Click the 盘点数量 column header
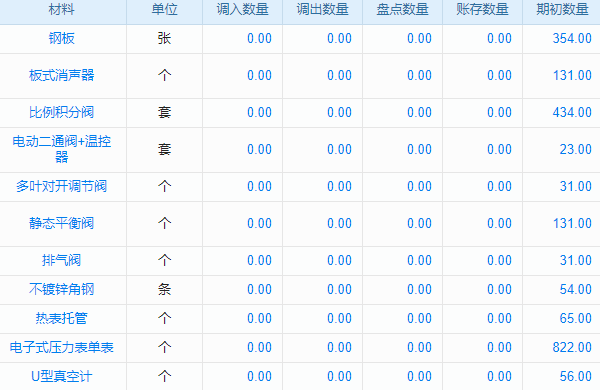Screen dimensions: 600x390 pyautogui.click(x=403, y=10)
